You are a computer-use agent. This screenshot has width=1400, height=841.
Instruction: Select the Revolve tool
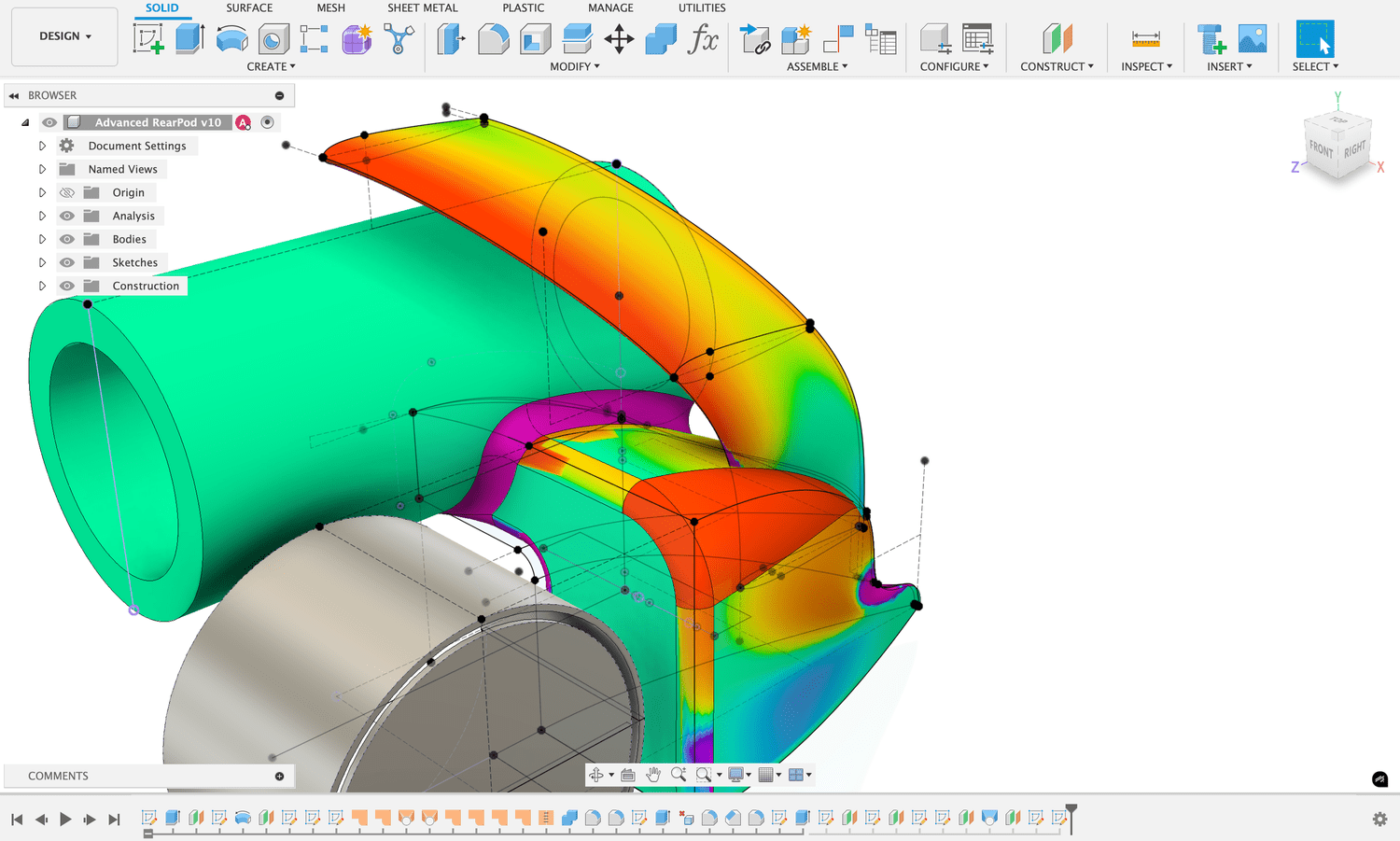pos(231,39)
